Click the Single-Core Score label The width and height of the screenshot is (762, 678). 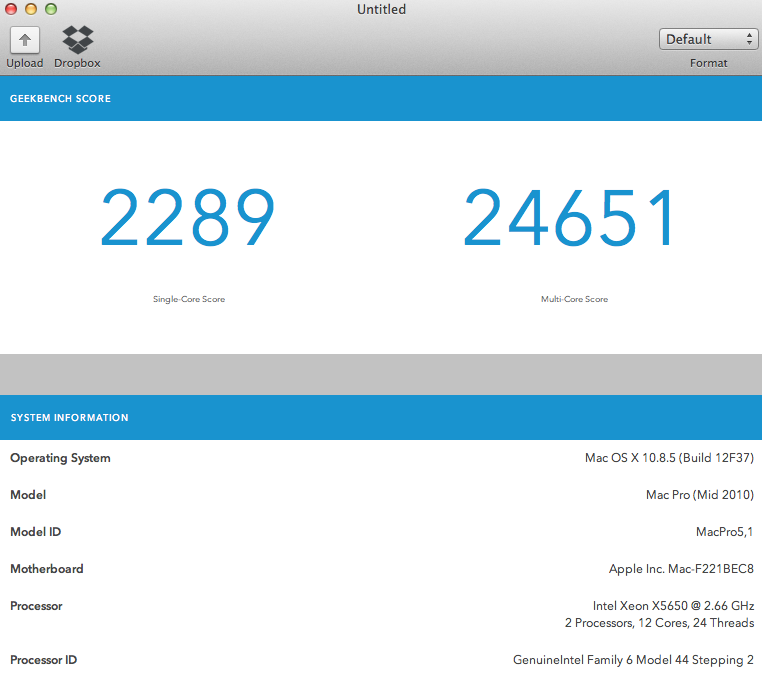pyautogui.click(x=189, y=299)
